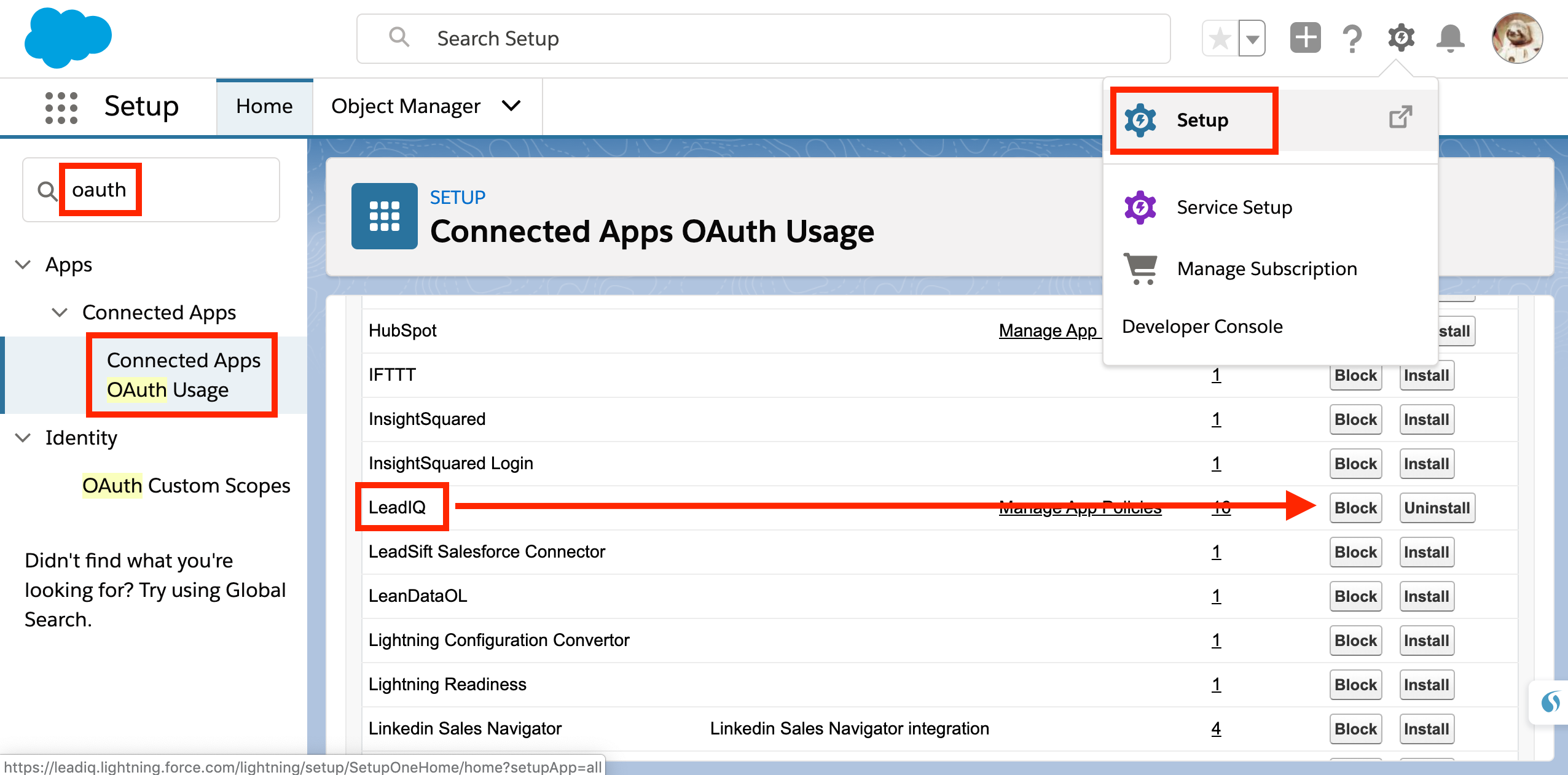Install the Lightning Readiness app
This screenshot has width=1568, height=775.
pyautogui.click(x=1426, y=685)
